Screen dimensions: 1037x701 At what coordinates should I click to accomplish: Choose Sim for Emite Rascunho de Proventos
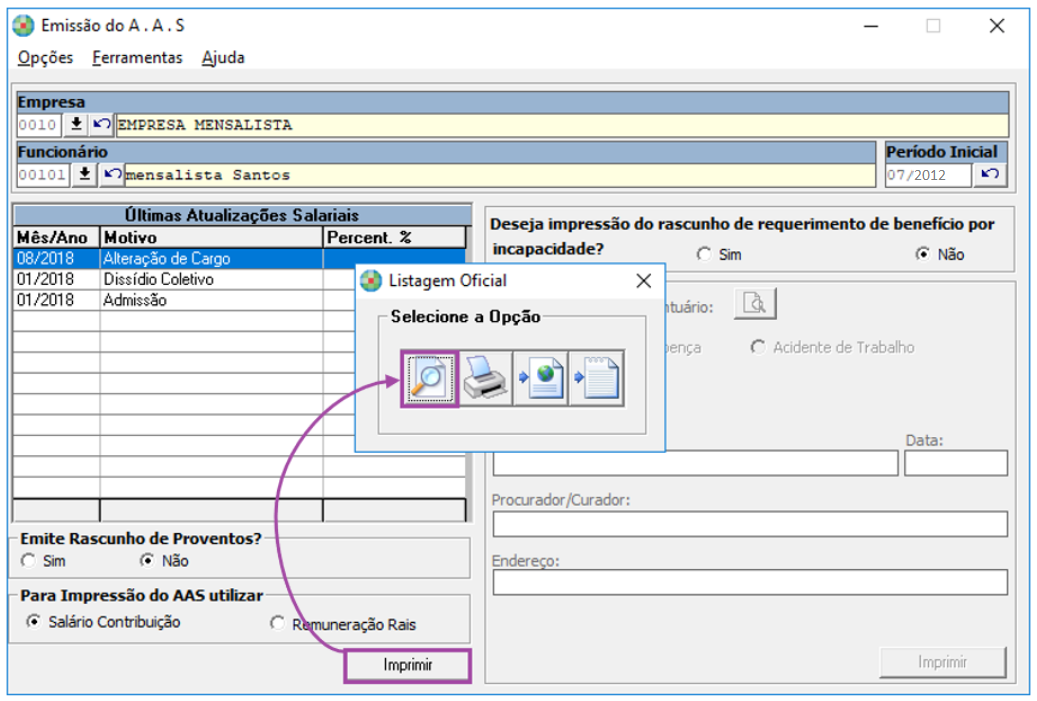44,561
